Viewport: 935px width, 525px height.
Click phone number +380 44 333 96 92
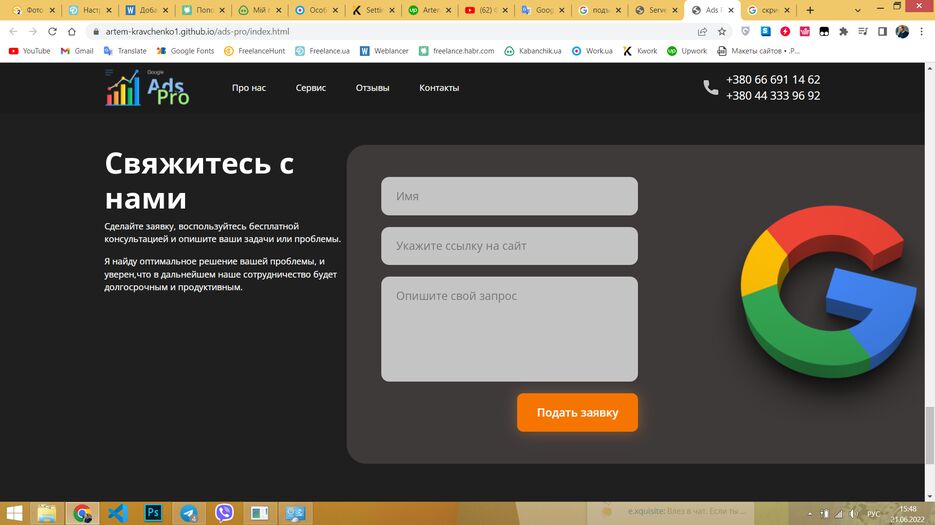tap(773, 95)
